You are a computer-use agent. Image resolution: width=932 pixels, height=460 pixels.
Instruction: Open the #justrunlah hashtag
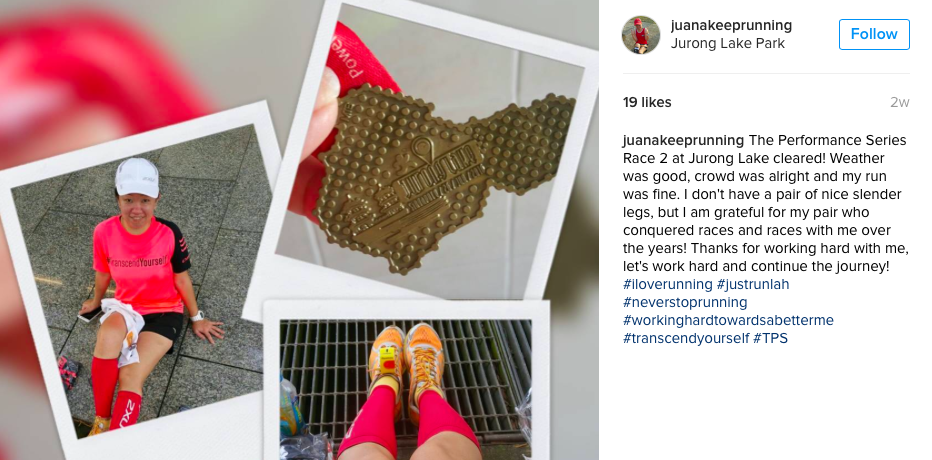[753, 284]
